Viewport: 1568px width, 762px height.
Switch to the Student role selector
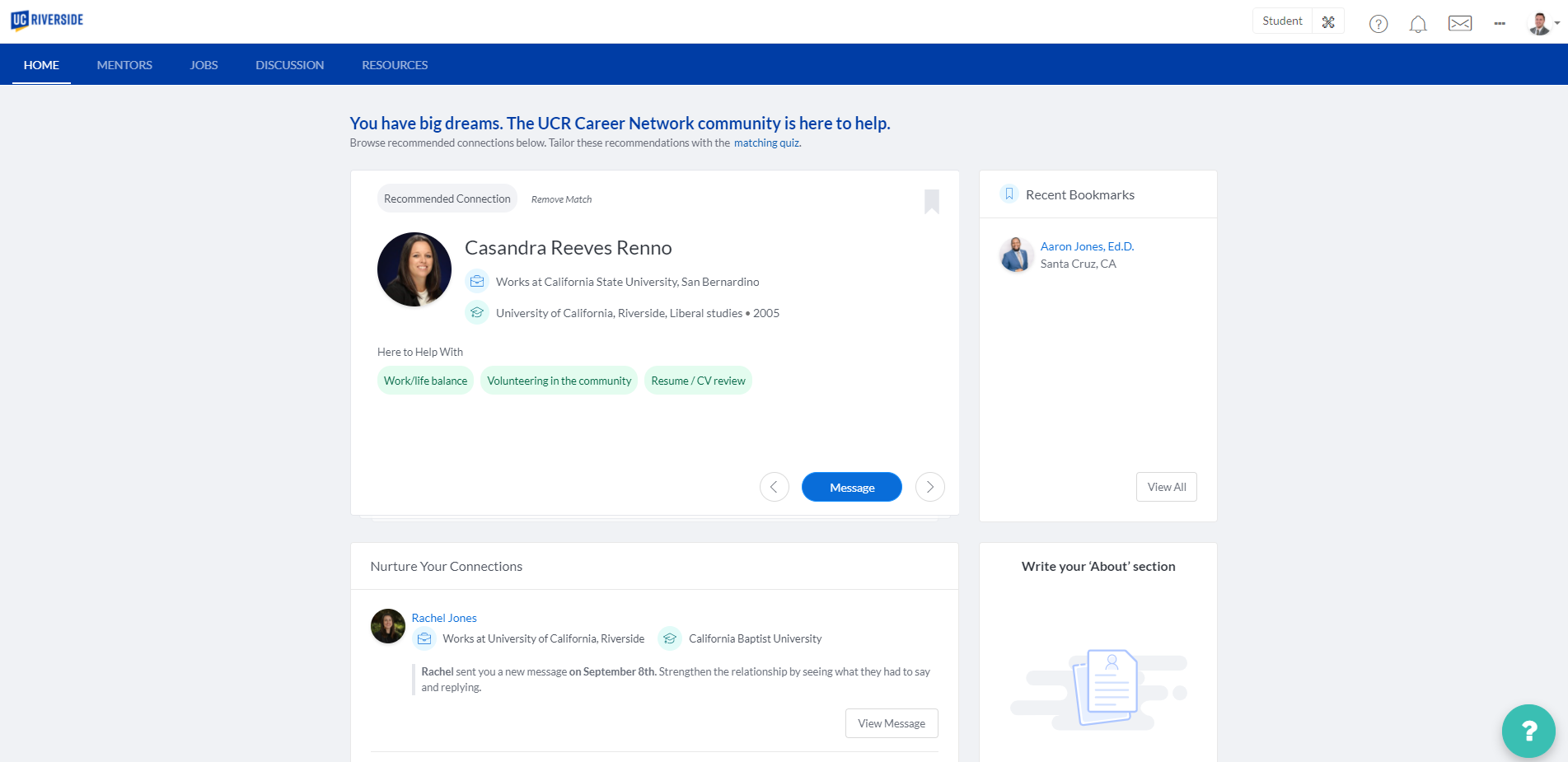[x=1282, y=21]
